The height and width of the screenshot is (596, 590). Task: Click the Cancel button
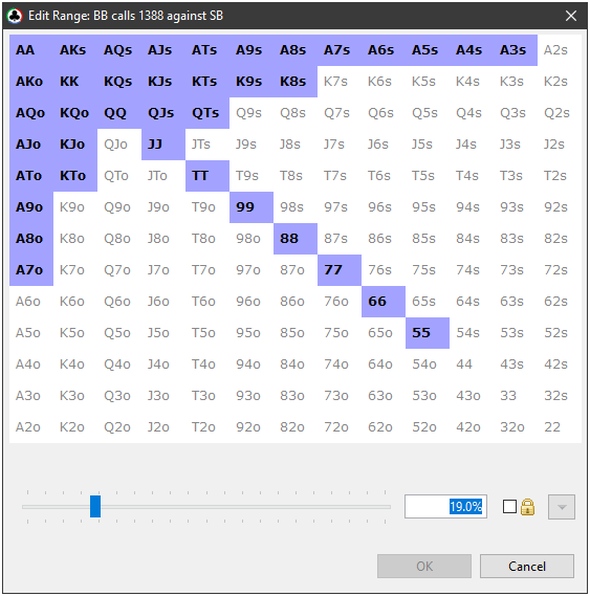point(527,566)
